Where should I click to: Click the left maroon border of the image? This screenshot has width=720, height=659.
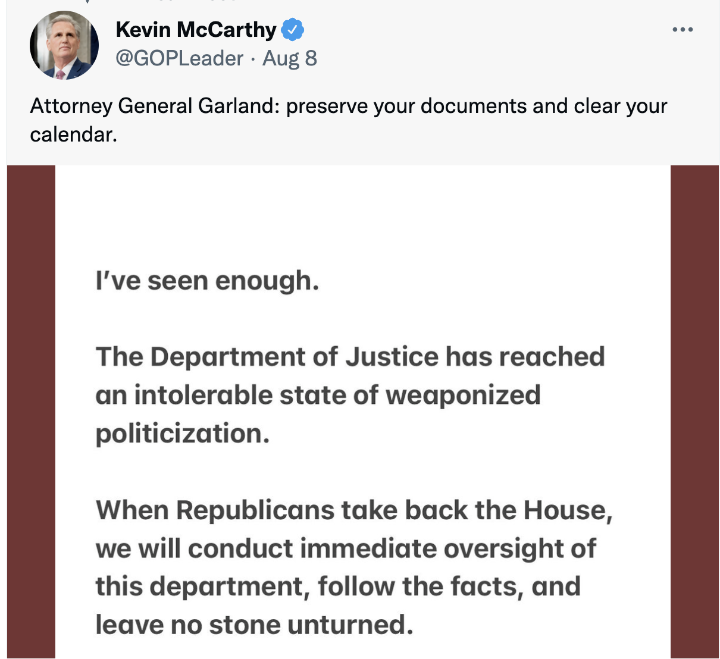pyautogui.click(x=31, y=412)
